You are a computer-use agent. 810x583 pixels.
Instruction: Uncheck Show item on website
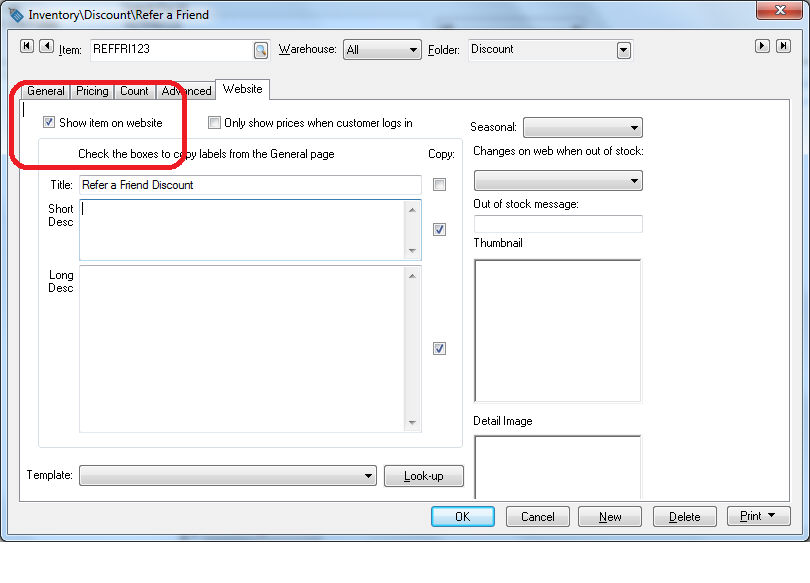coord(49,123)
